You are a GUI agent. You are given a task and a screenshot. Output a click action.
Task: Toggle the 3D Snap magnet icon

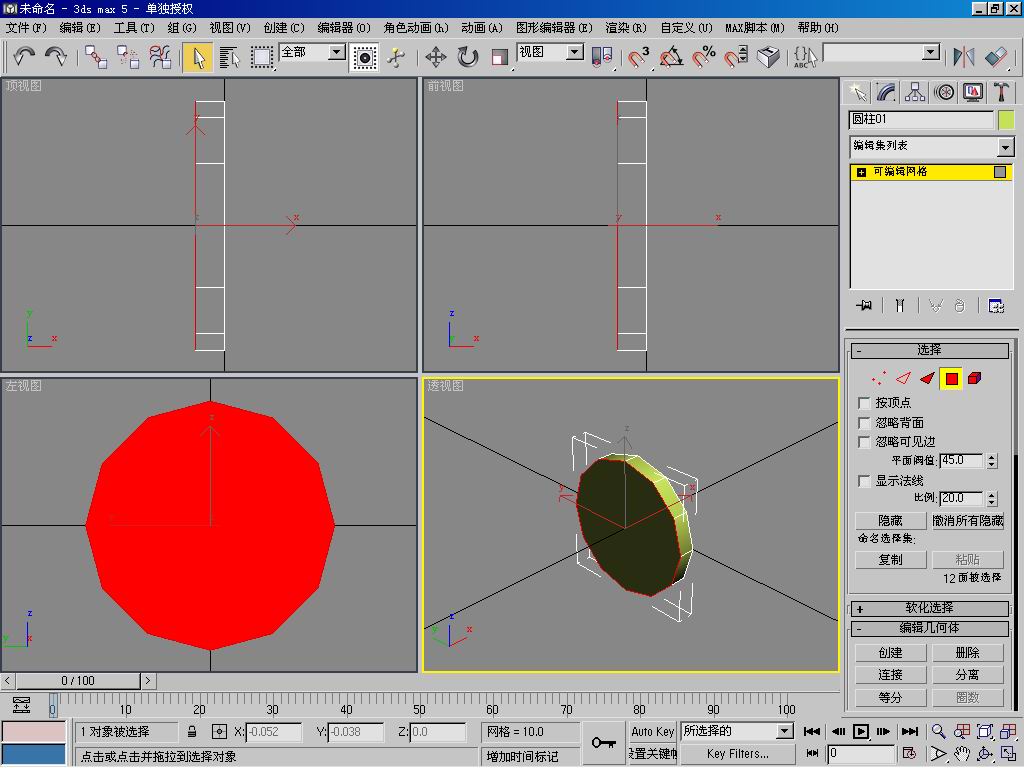point(638,57)
